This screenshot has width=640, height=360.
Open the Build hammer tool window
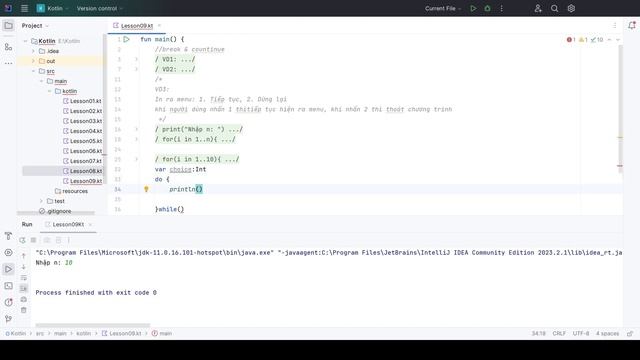coord(8,236)
